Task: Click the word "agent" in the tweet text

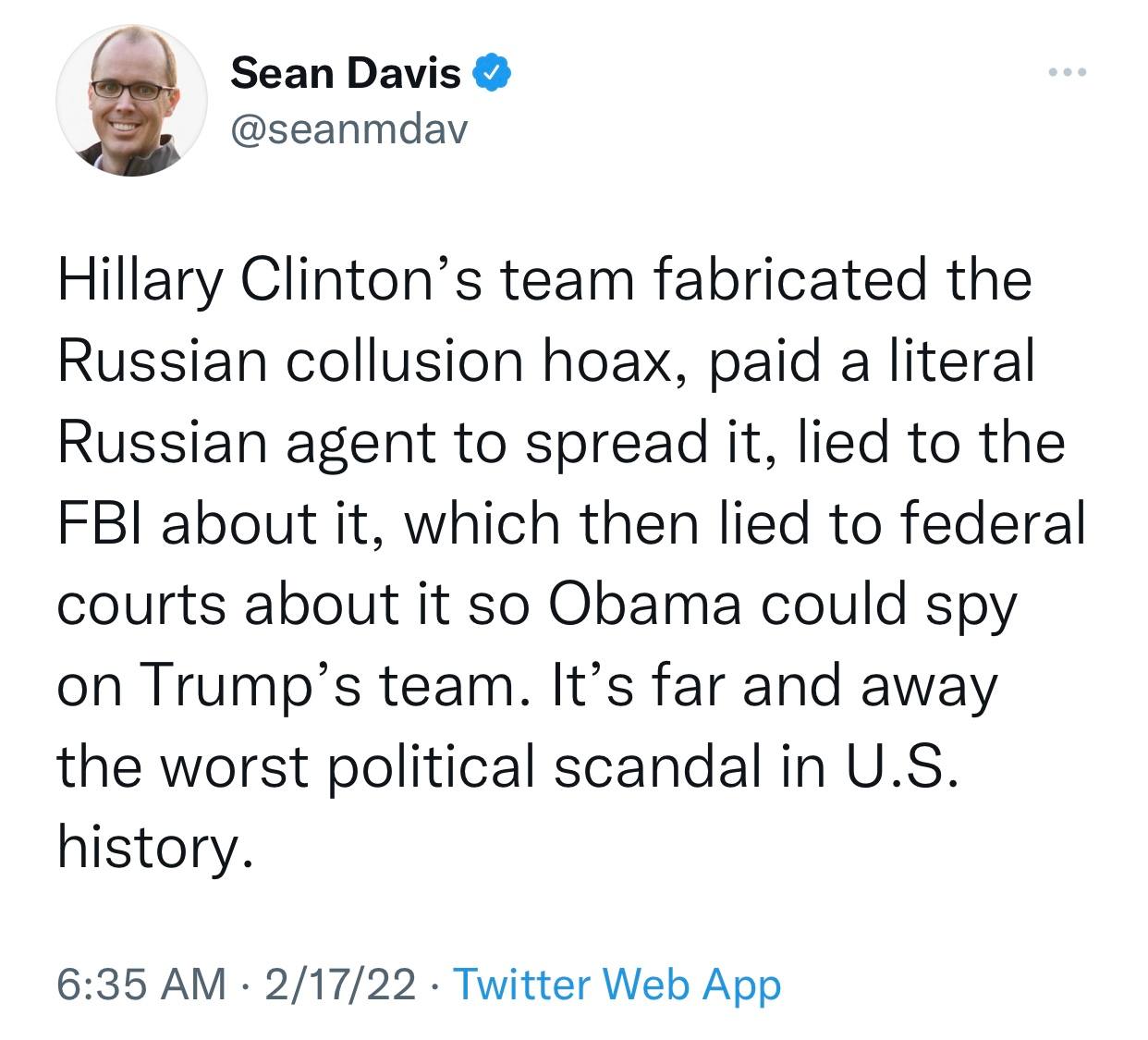Action: tap(360, 442)
